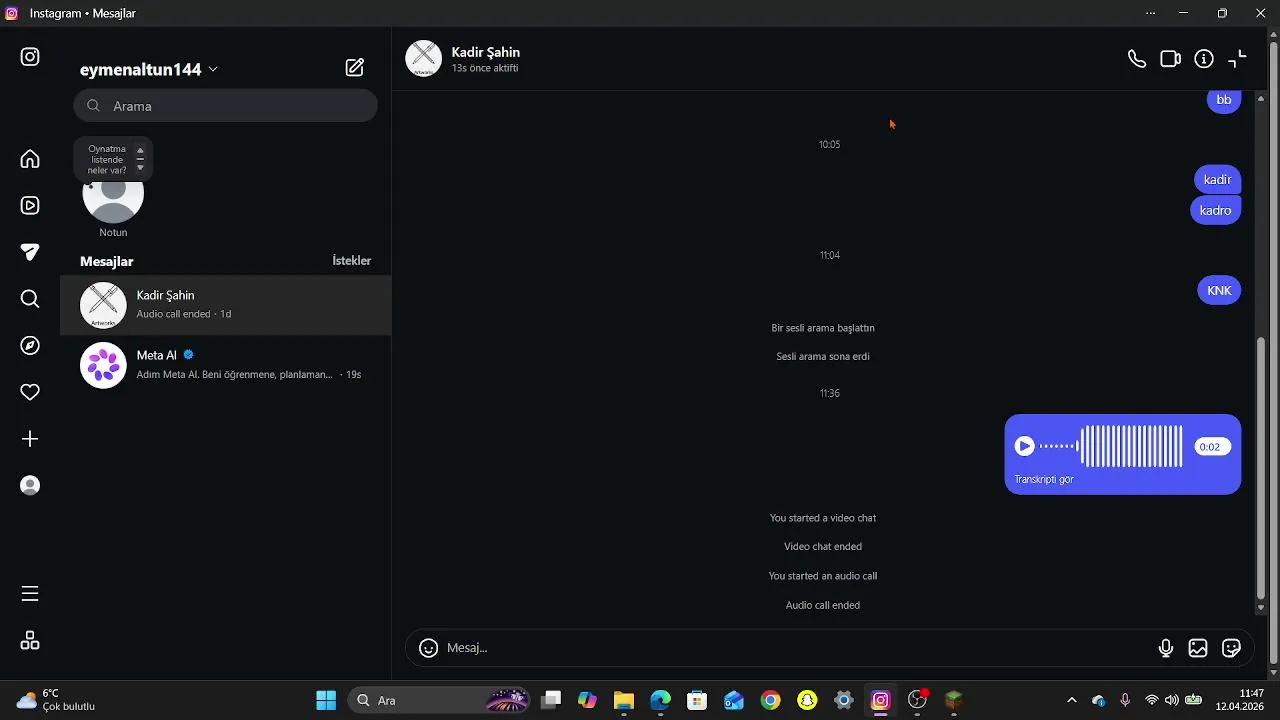Open sticker picker
The height and width of the screenshot is (720, 1280).
(1232, 648)
